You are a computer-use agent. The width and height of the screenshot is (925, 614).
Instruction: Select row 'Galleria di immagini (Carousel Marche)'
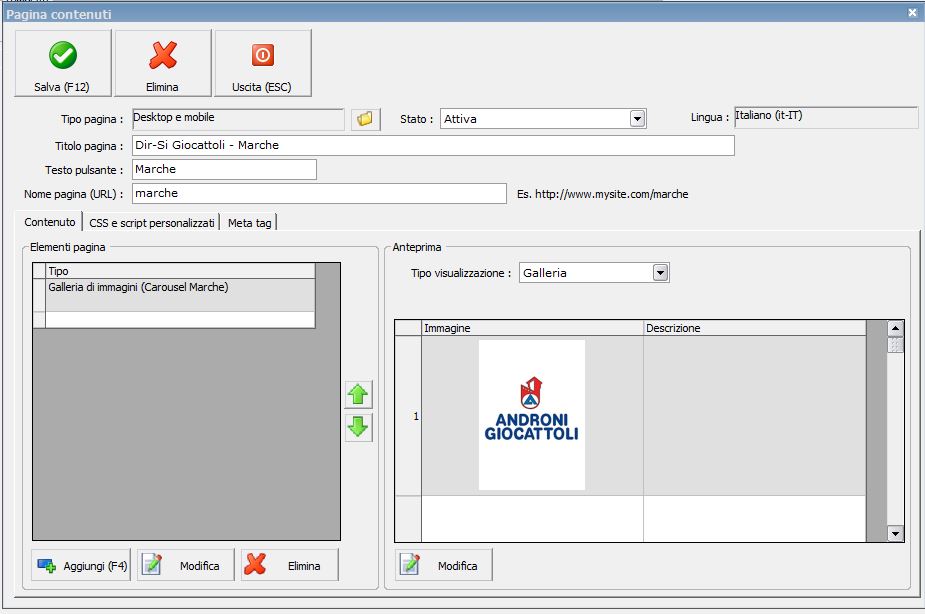click(180, 295)
